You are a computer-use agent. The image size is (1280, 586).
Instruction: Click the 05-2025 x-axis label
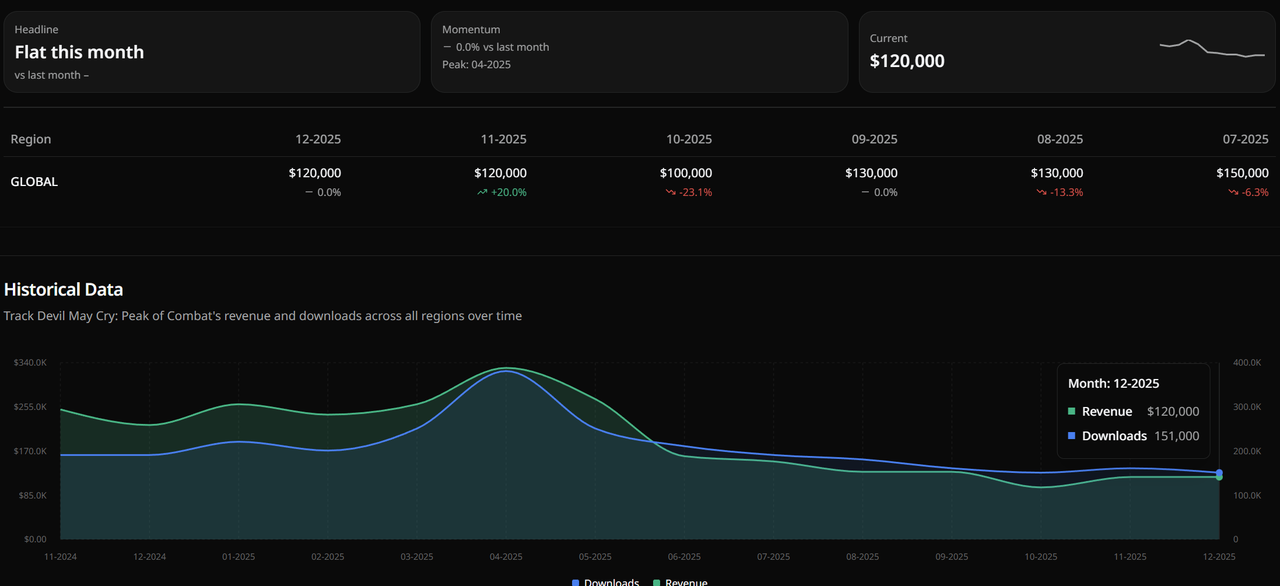[x=595, y=556]
